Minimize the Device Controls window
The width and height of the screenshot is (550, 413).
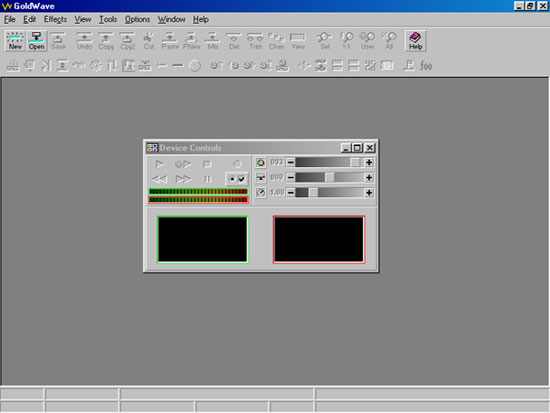346,148
